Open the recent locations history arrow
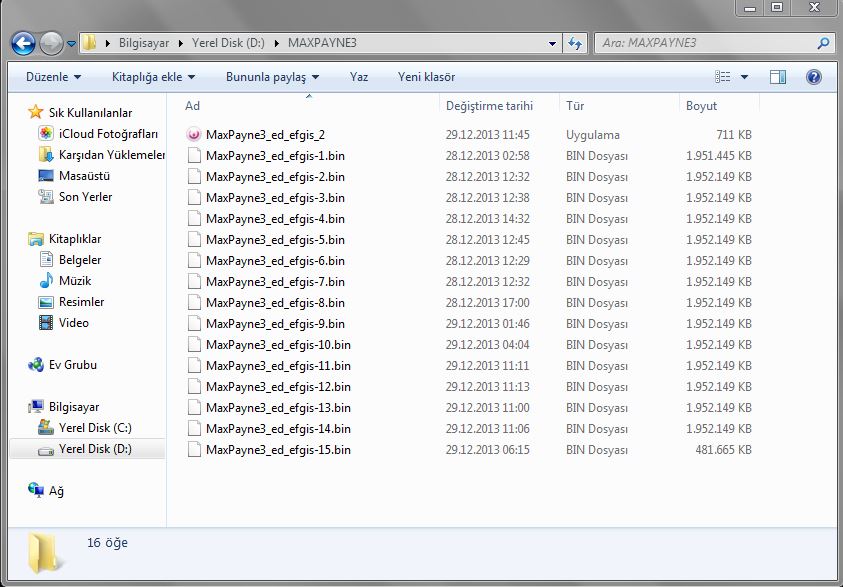Image resolution: width=843 pixels, height=587 pixels. click(x=71, y=44)
